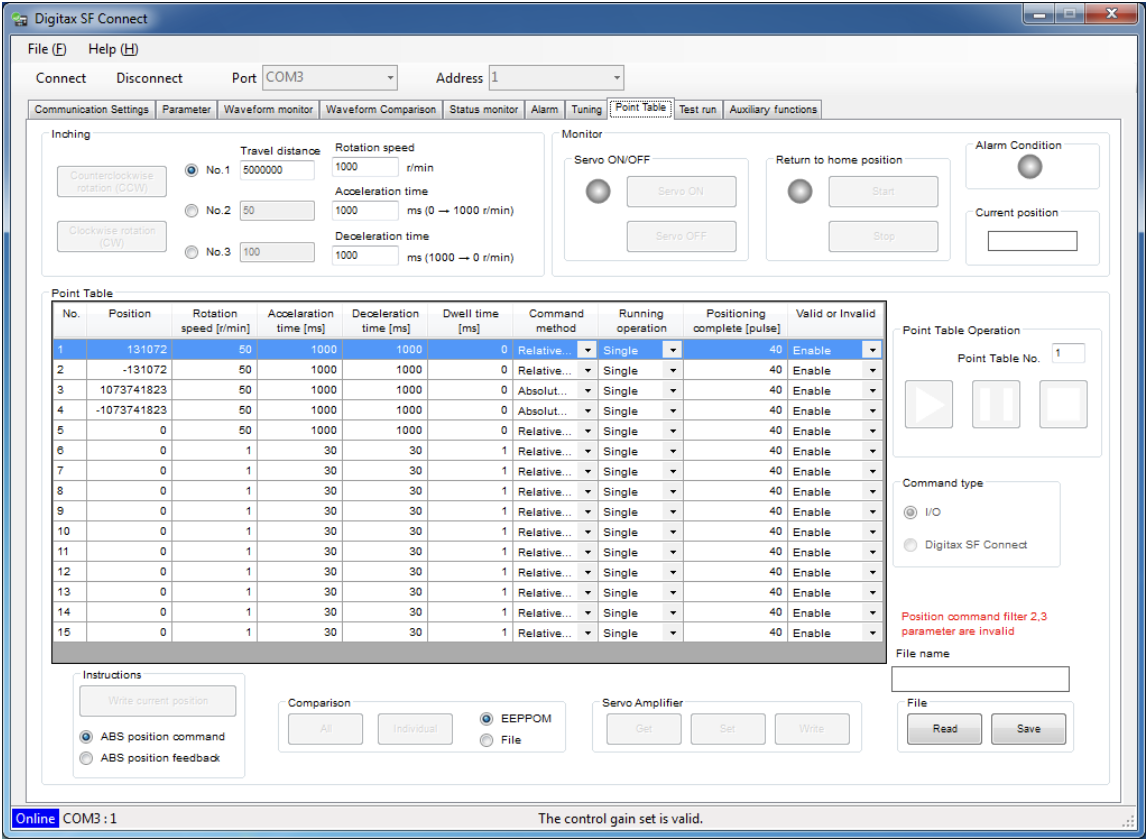
Task: Switch to the Waveform monitor tab
Action: [x=268, y=110]
